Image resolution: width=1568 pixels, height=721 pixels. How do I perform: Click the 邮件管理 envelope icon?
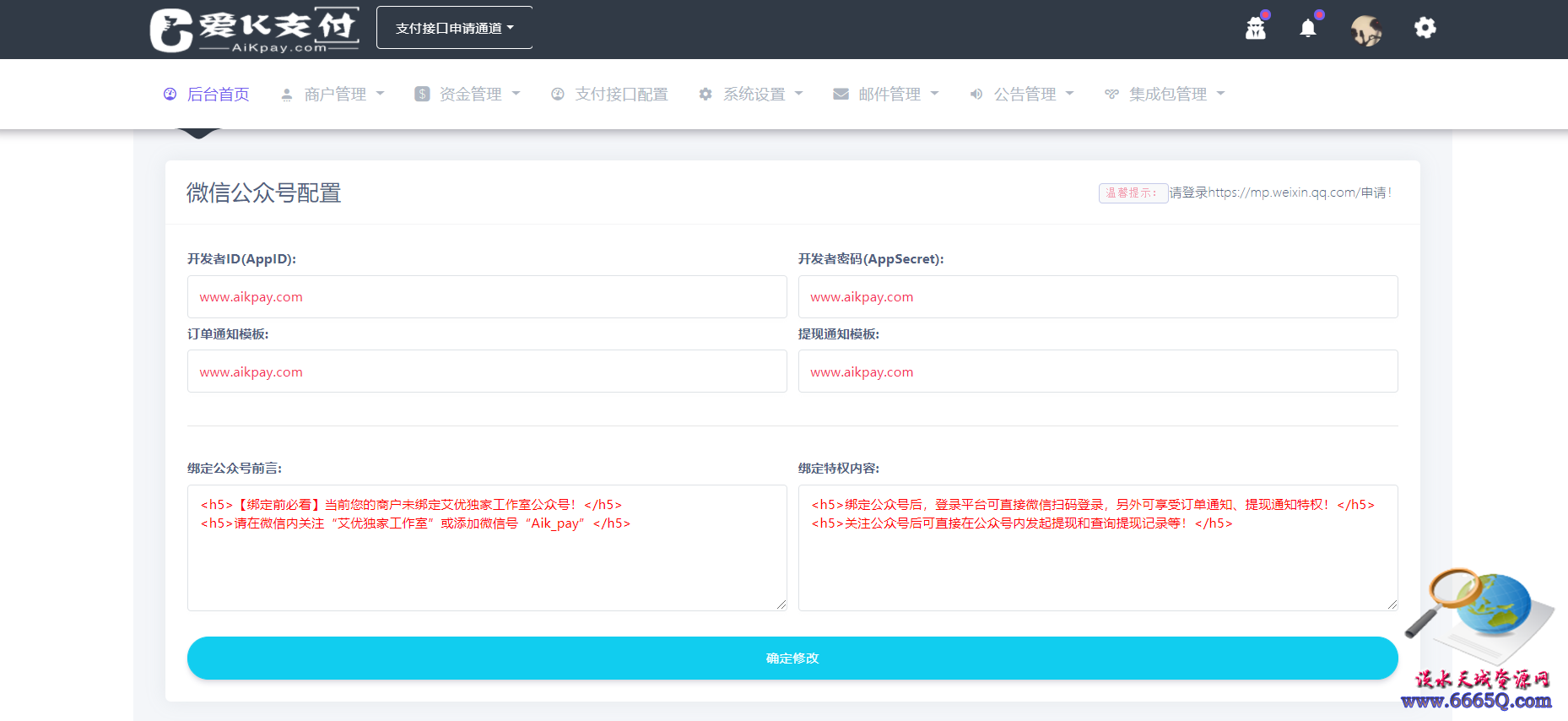coord(841,94)
